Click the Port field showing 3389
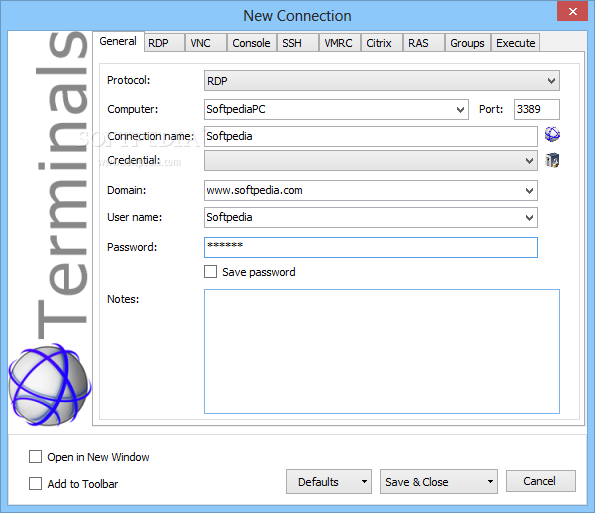Screen dimensions: 595x513 [537, 109]
